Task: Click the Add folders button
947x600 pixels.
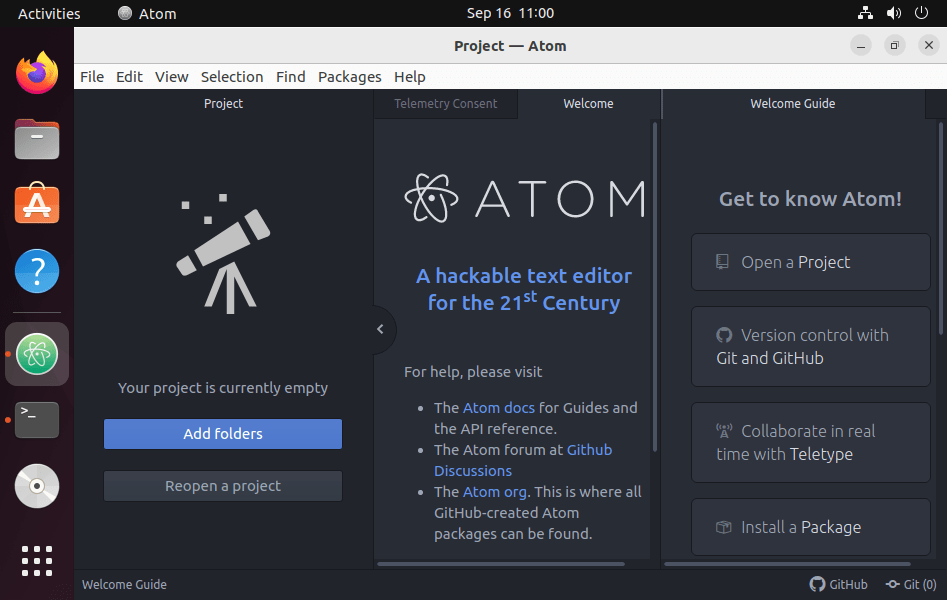Action: [222, 434]
